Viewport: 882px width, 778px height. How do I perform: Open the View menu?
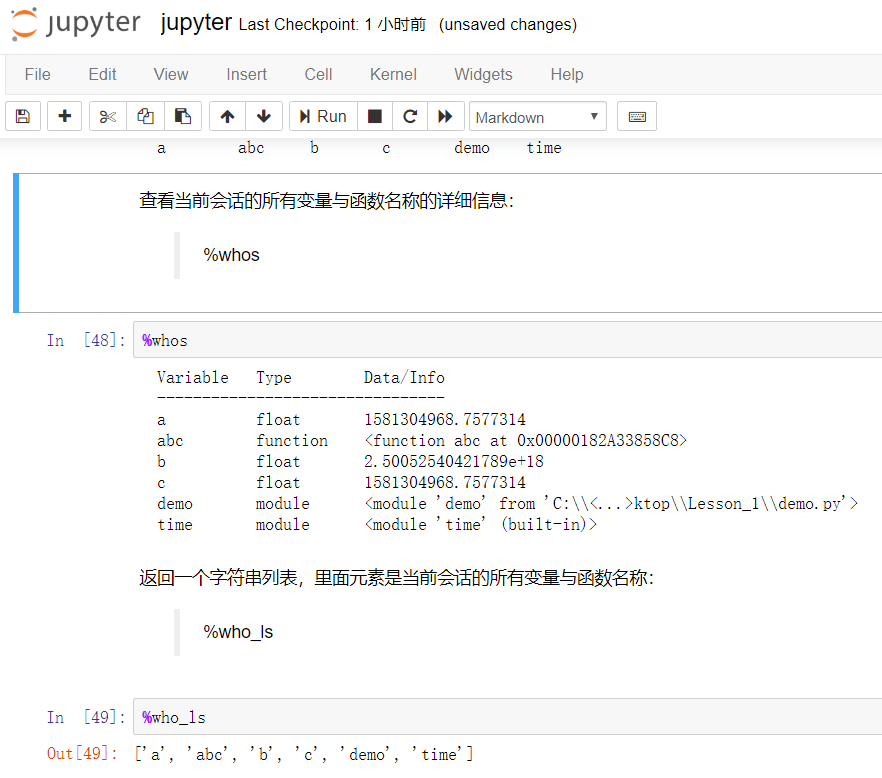tap(171, 74)
